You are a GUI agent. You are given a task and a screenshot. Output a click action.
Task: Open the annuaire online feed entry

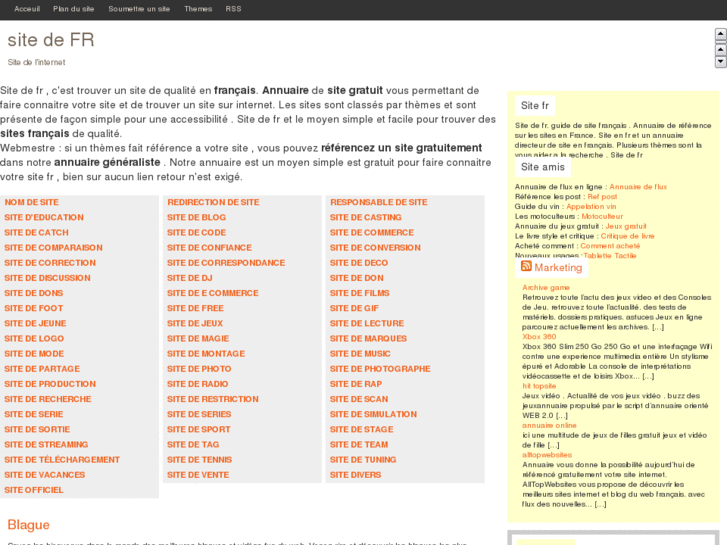tap(549, 425)
